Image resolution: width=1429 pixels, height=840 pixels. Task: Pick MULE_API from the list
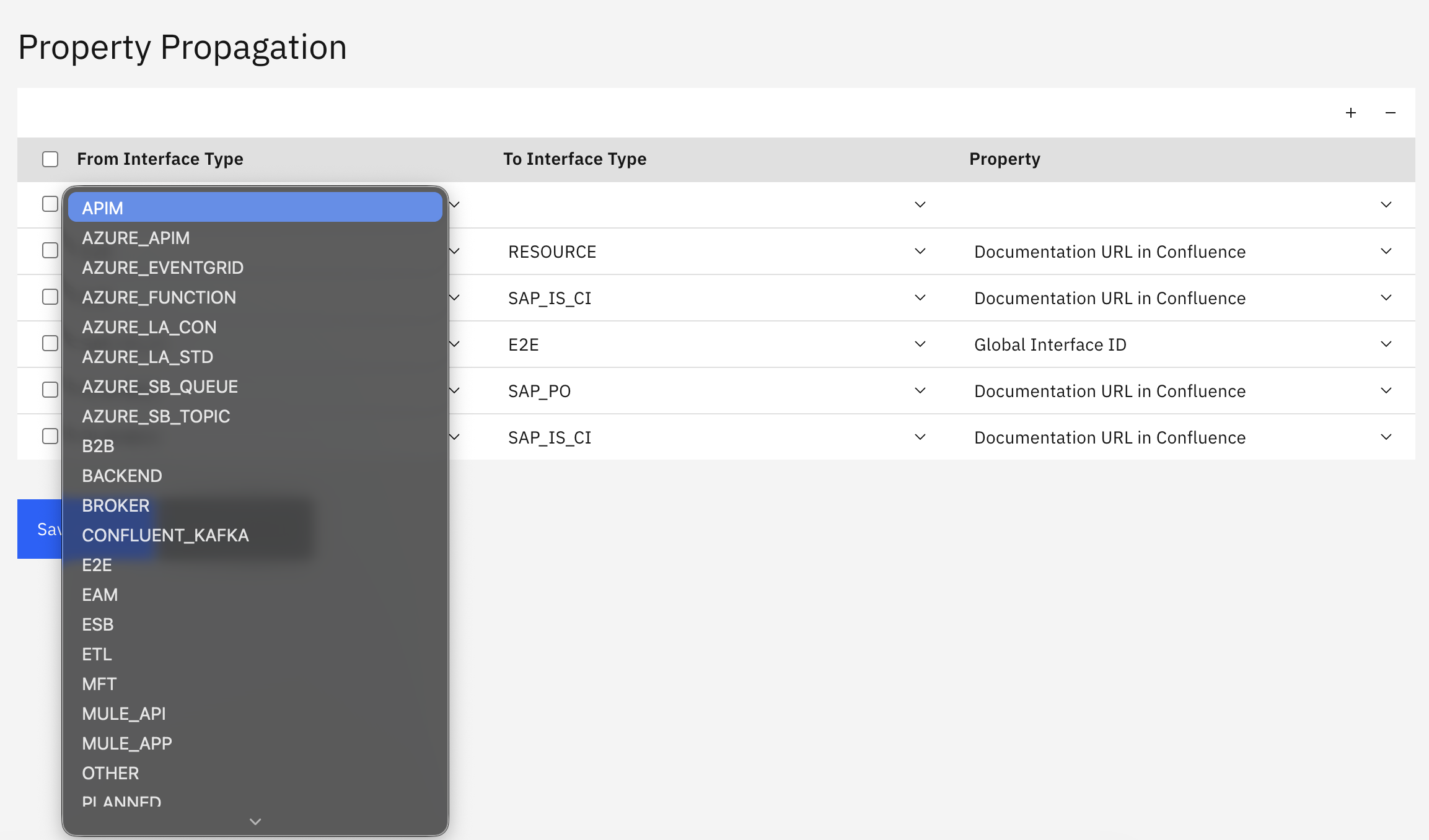click(x=255, y=713)
